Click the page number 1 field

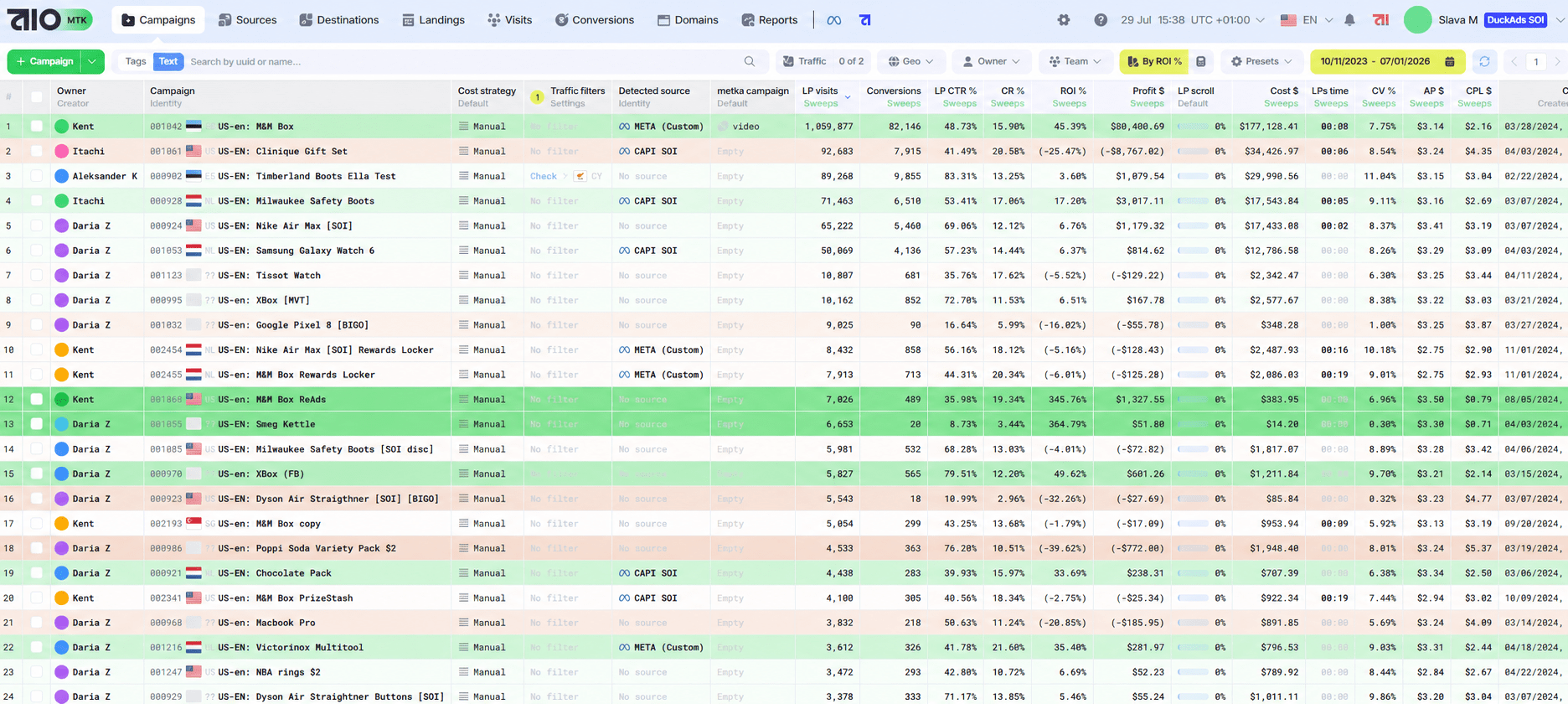(x=1535, y=61)
